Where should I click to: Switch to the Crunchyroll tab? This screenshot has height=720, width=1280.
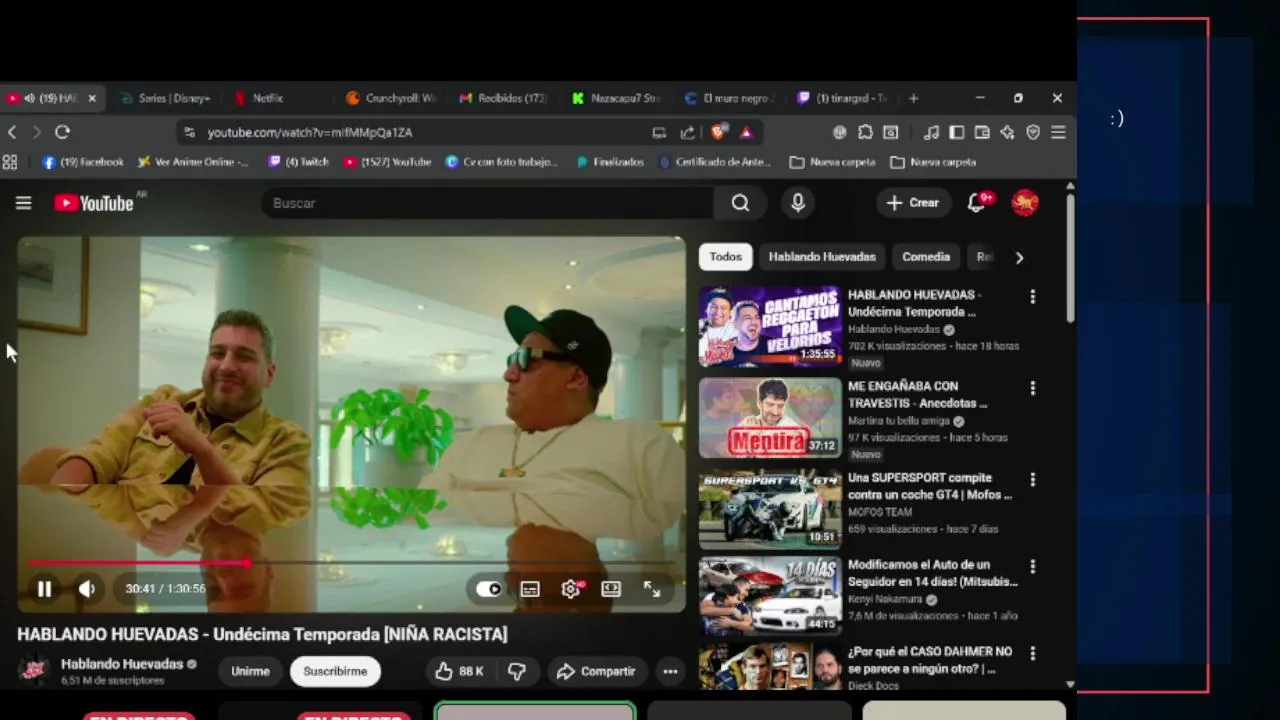(x=390, y=98)
